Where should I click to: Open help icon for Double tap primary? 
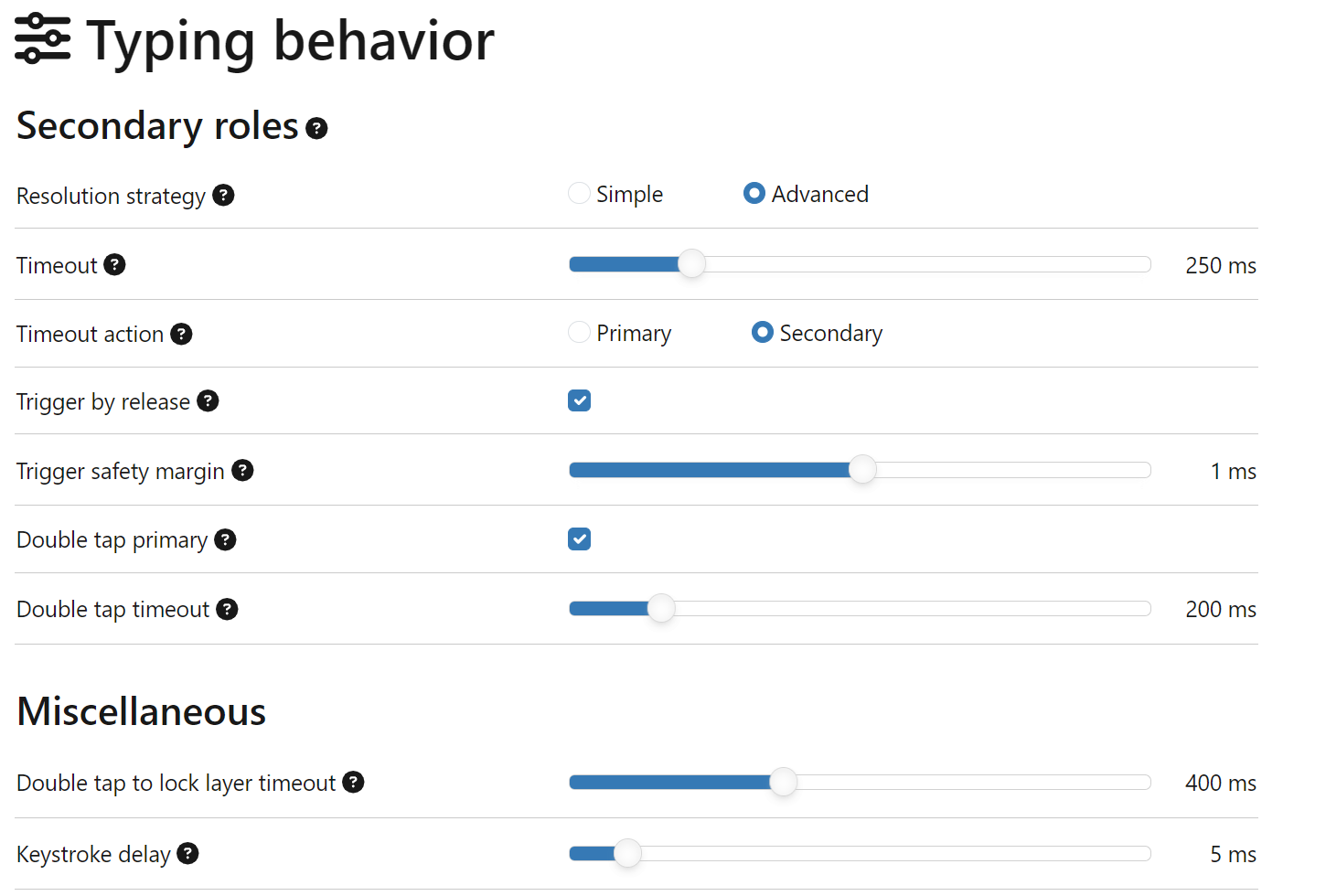click(225, 539)
